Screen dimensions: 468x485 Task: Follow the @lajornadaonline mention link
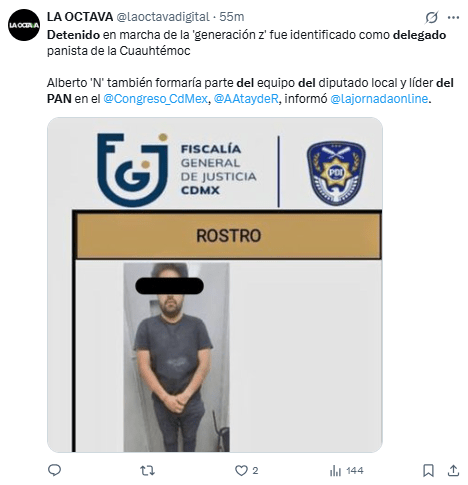pyautogui.click(x=379, y=99)
